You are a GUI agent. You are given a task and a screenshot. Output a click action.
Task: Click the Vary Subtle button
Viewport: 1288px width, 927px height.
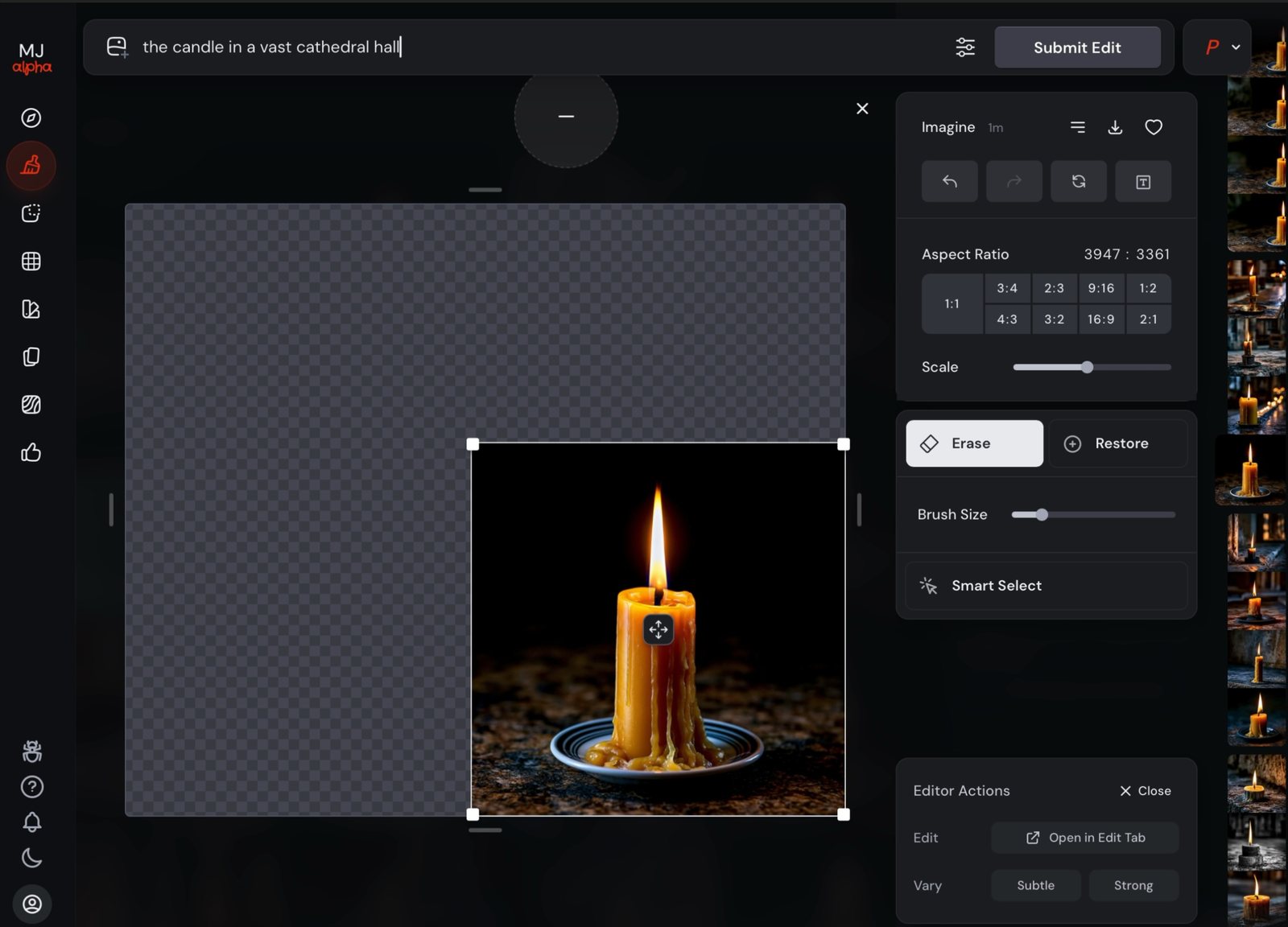pos(1036,885)
